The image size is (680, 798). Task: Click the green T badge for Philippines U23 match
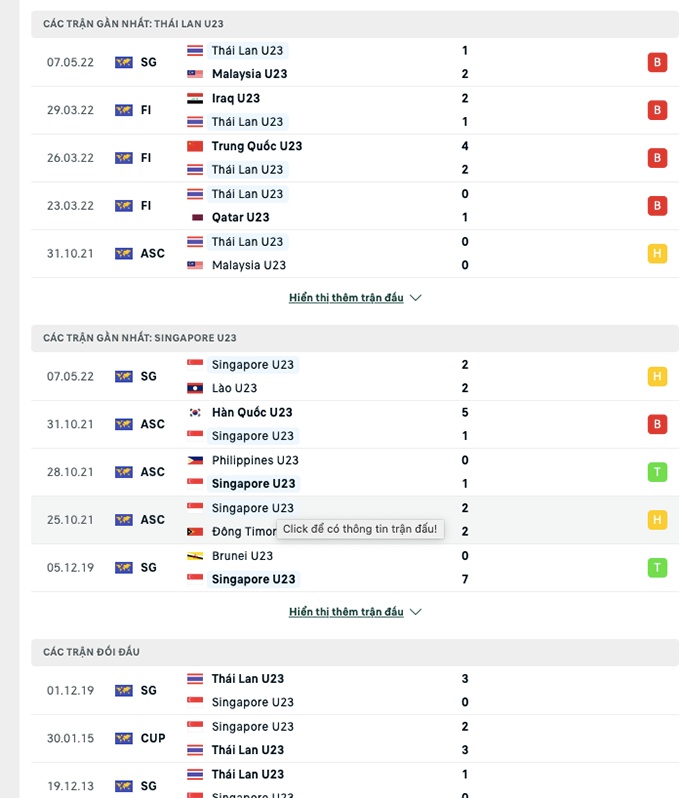point(657,472)
